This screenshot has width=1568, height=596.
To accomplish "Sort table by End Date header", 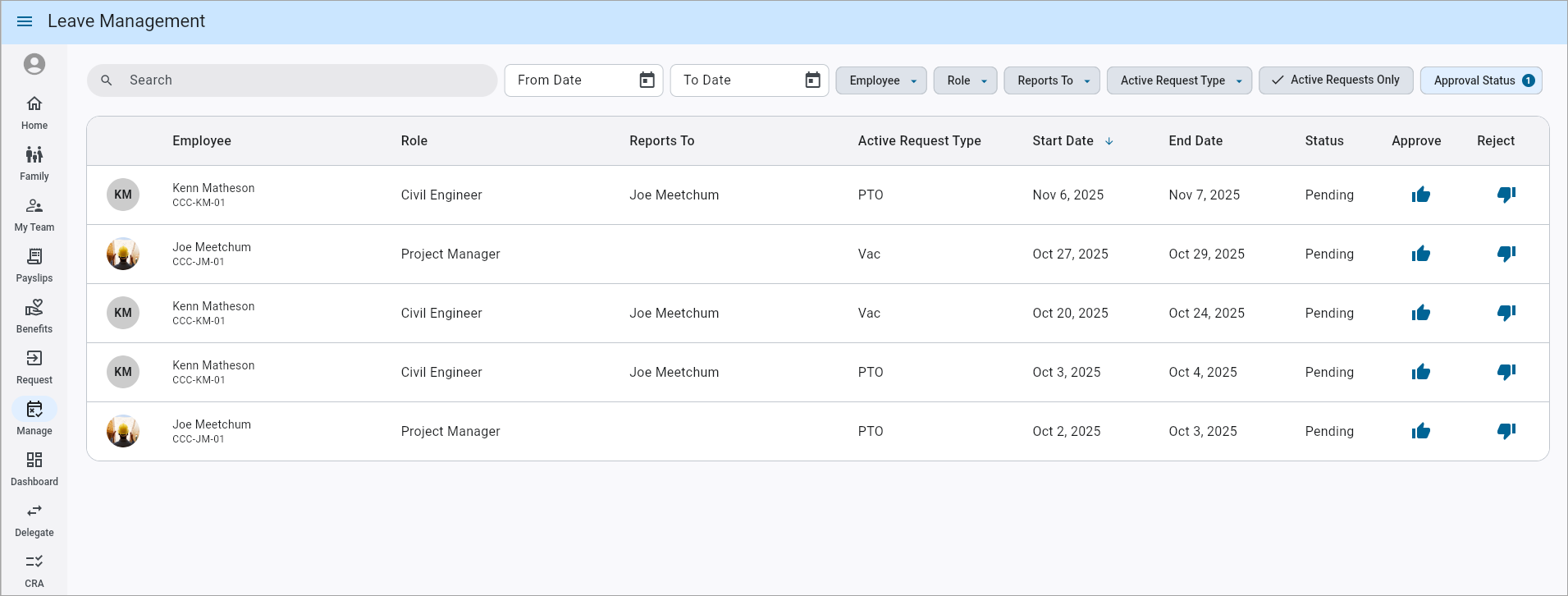I will (1195, 141).
